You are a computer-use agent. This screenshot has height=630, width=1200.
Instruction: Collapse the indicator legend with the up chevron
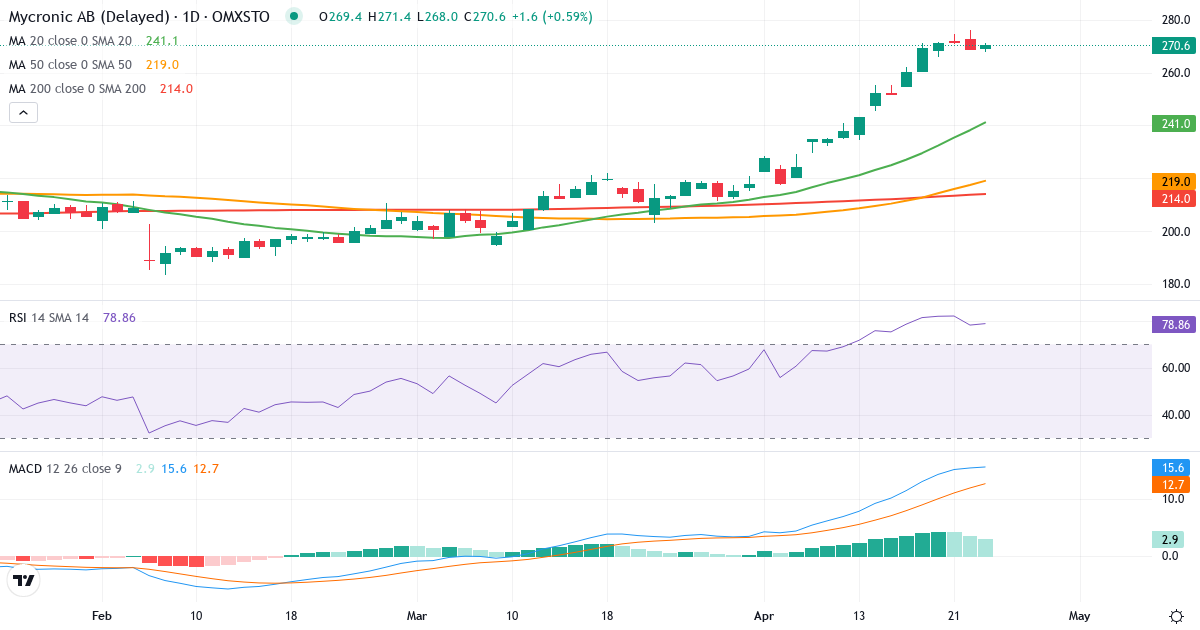[x=22, y=112]
